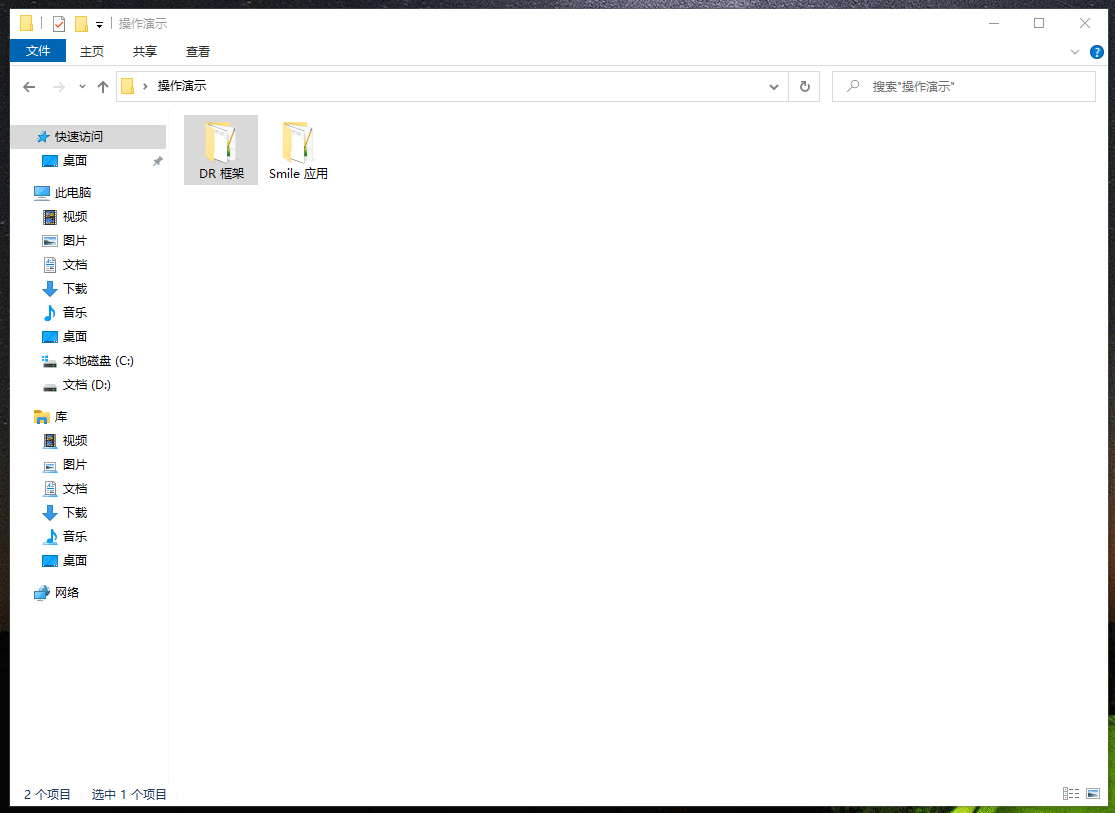The width and height of the screenshot is (1115, 813).
Task: Navigate up one level with the up arrow
Action: click(x=102, y=87)
